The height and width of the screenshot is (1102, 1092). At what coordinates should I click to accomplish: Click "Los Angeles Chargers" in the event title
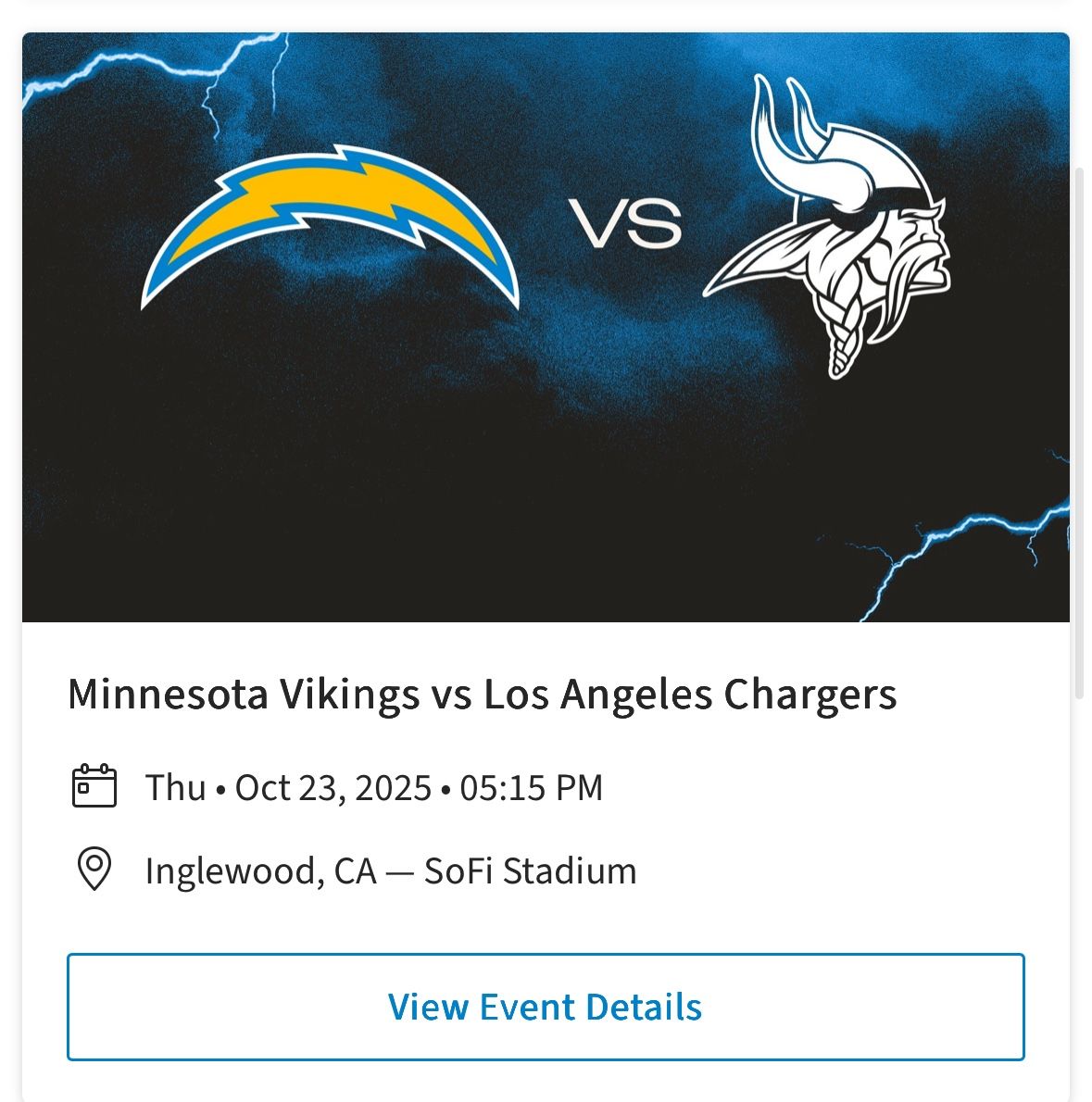tap(690, 695)
